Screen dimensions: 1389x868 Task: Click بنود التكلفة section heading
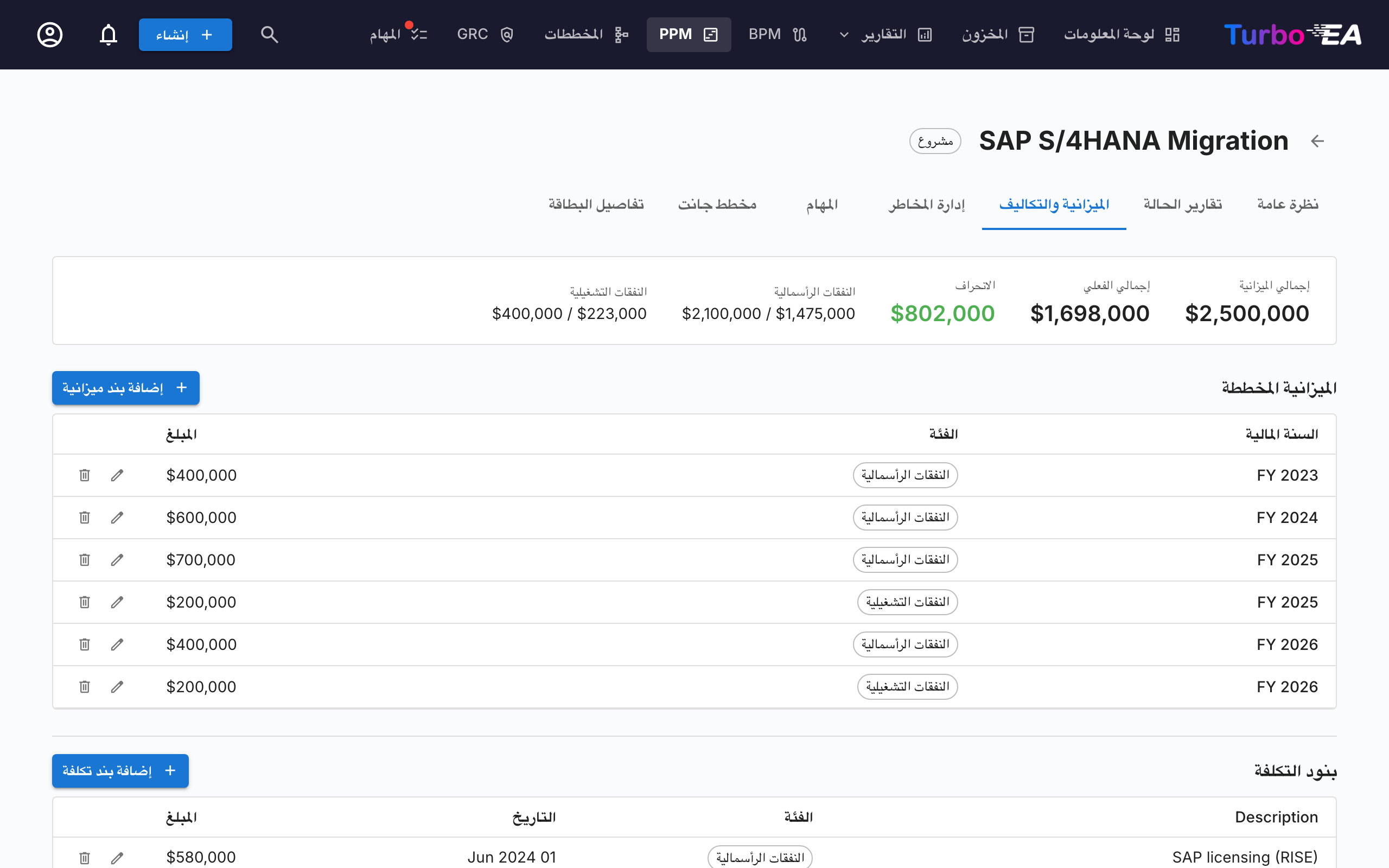pyautogui.click(x=1296, y=770)
